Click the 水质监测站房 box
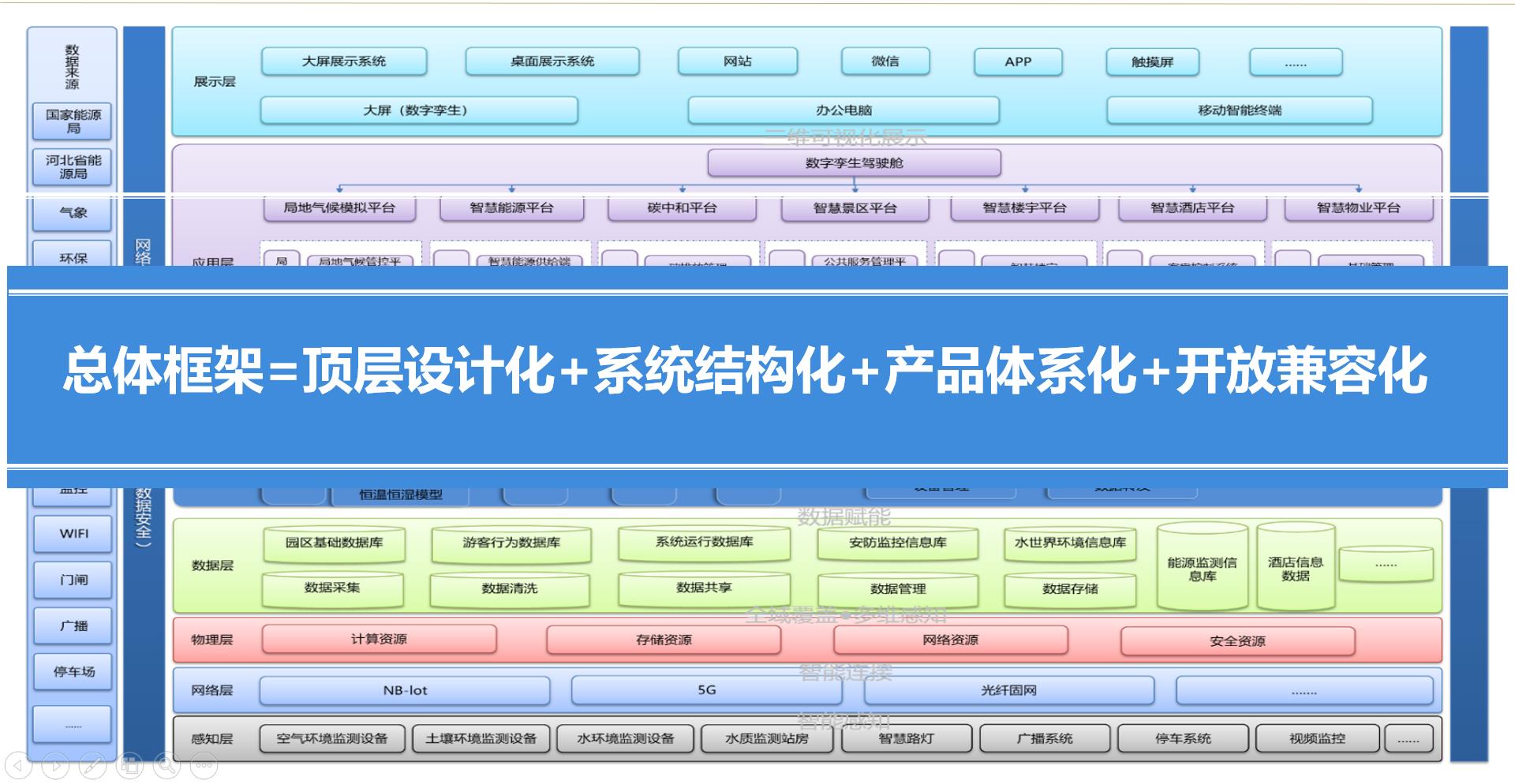 pos(767,739)
